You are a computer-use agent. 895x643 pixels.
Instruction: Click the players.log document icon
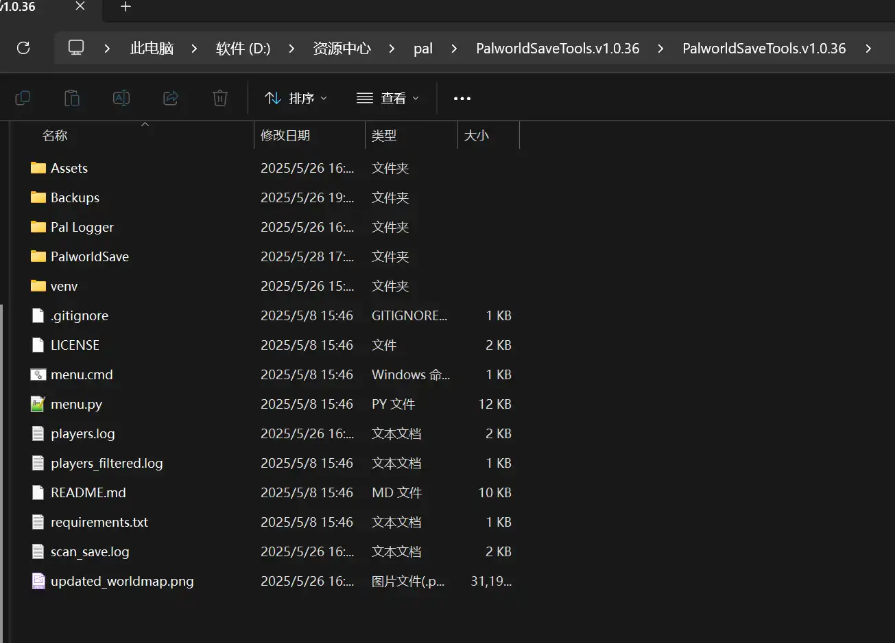coord(38,434)
